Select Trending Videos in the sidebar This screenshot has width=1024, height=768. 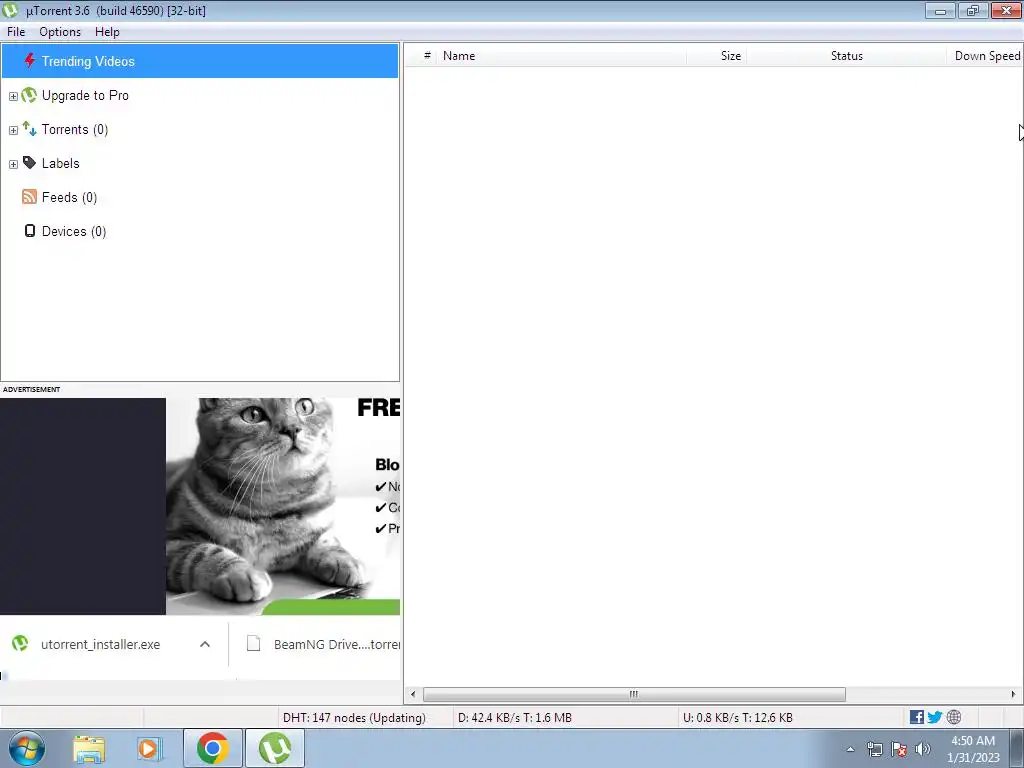tap(200, 61)
